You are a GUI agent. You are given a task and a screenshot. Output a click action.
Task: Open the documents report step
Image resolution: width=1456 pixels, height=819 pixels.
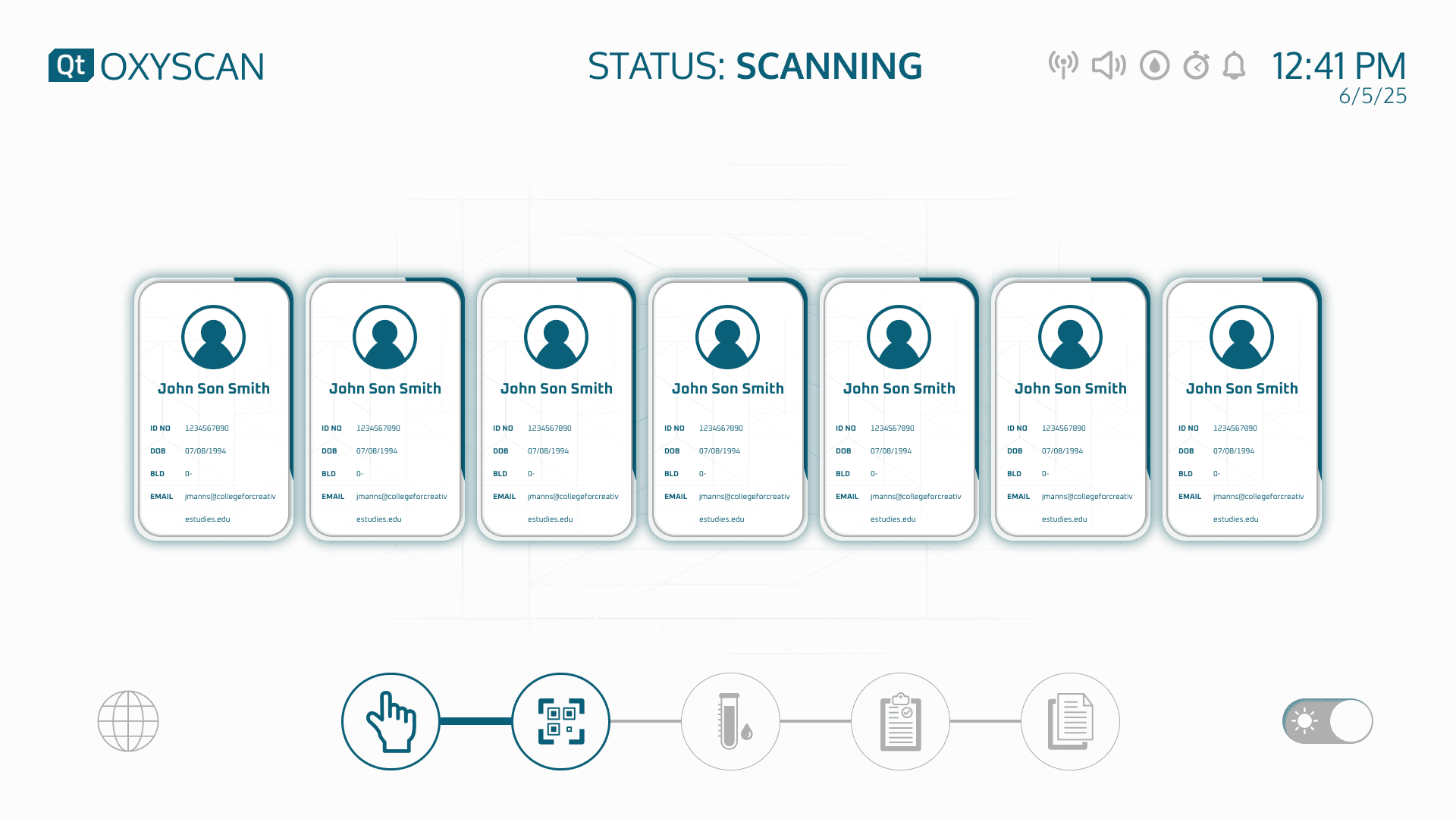point(1070,721)
